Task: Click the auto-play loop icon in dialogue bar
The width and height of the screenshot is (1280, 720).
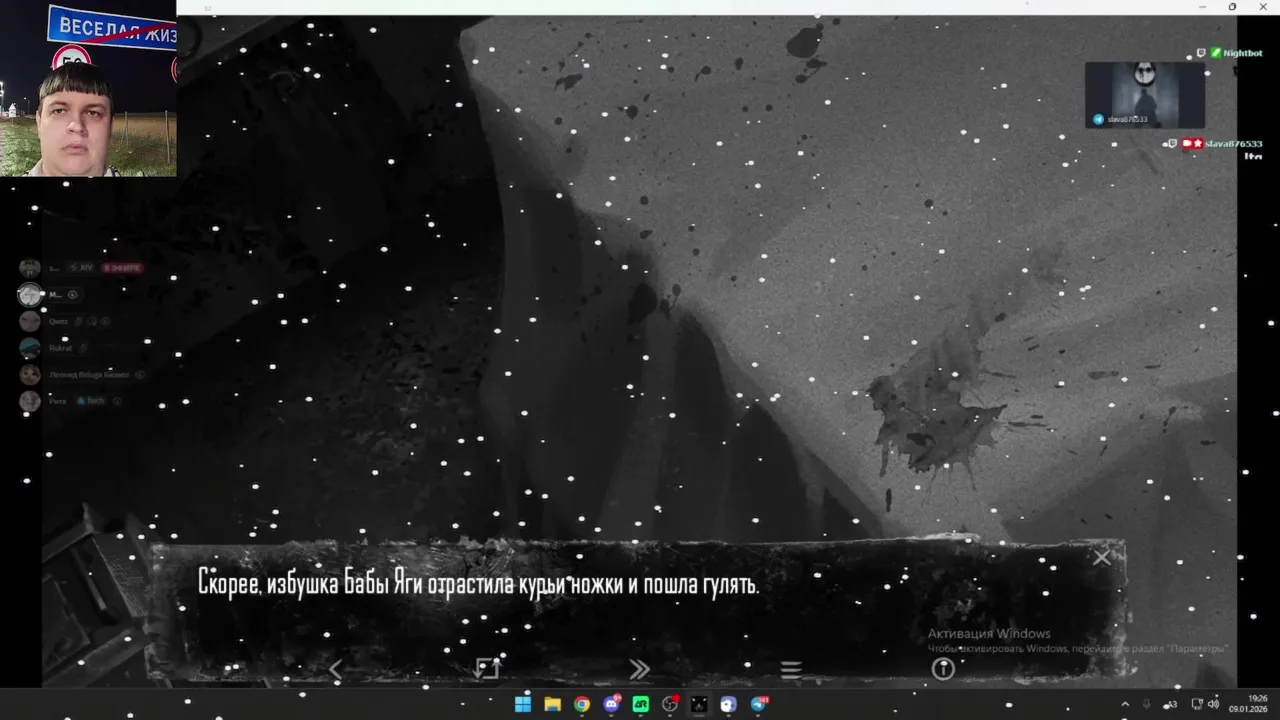Action: click(487, 669)
